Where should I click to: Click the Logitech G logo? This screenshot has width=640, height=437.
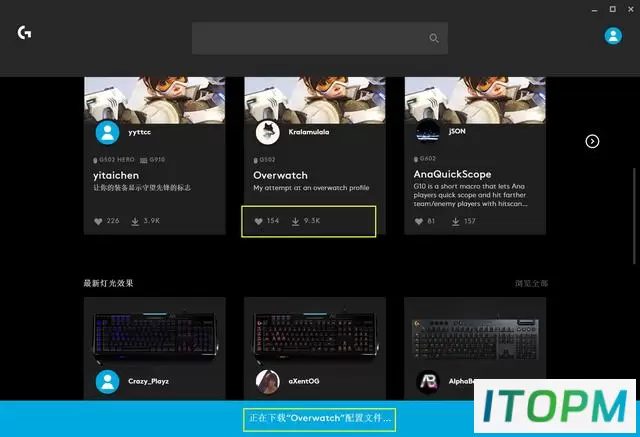(24, 33)
